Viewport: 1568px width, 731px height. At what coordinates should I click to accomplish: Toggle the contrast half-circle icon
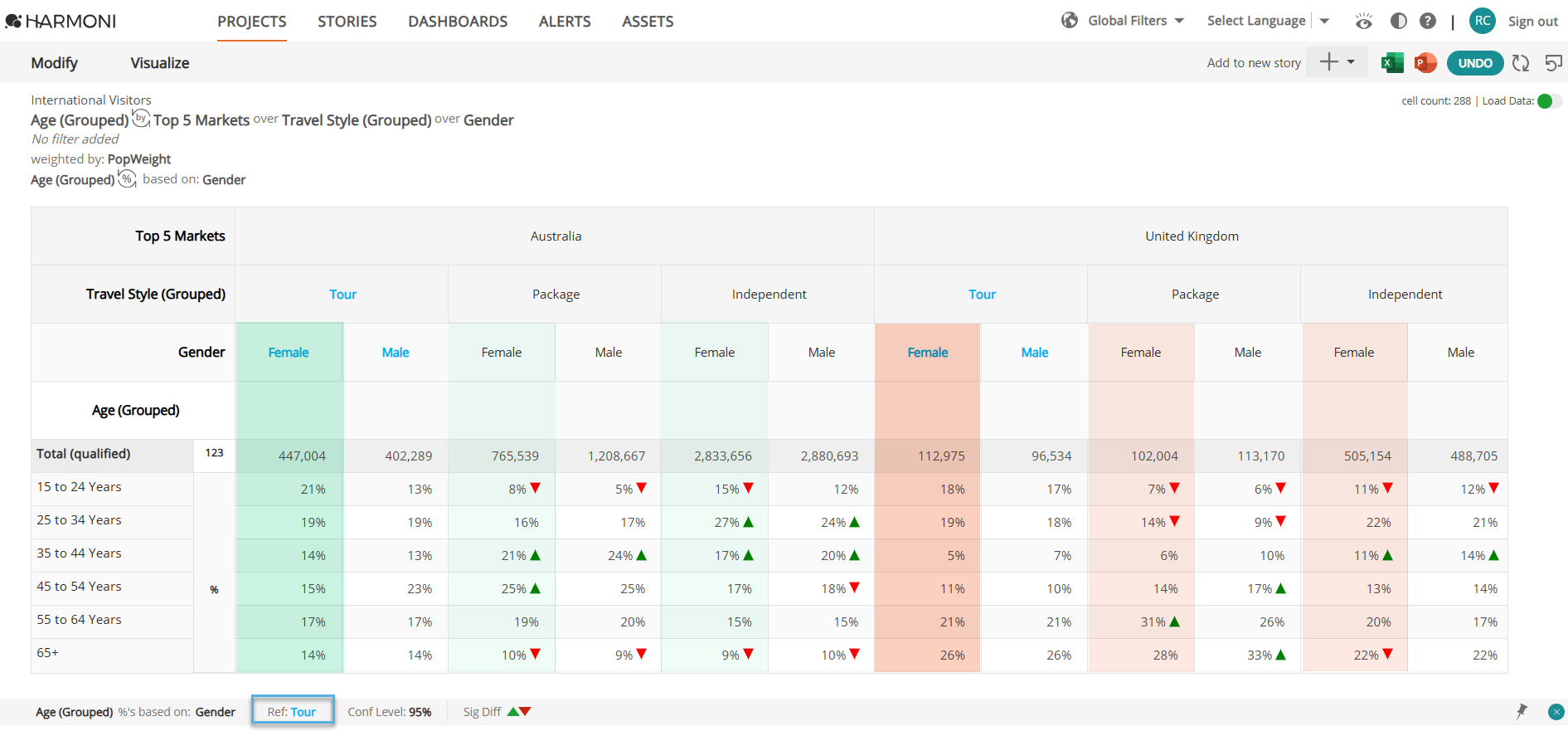(1398, 21)
